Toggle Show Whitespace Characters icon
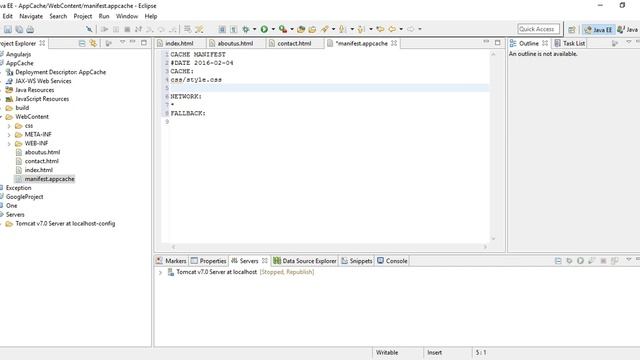 (233, 29)
